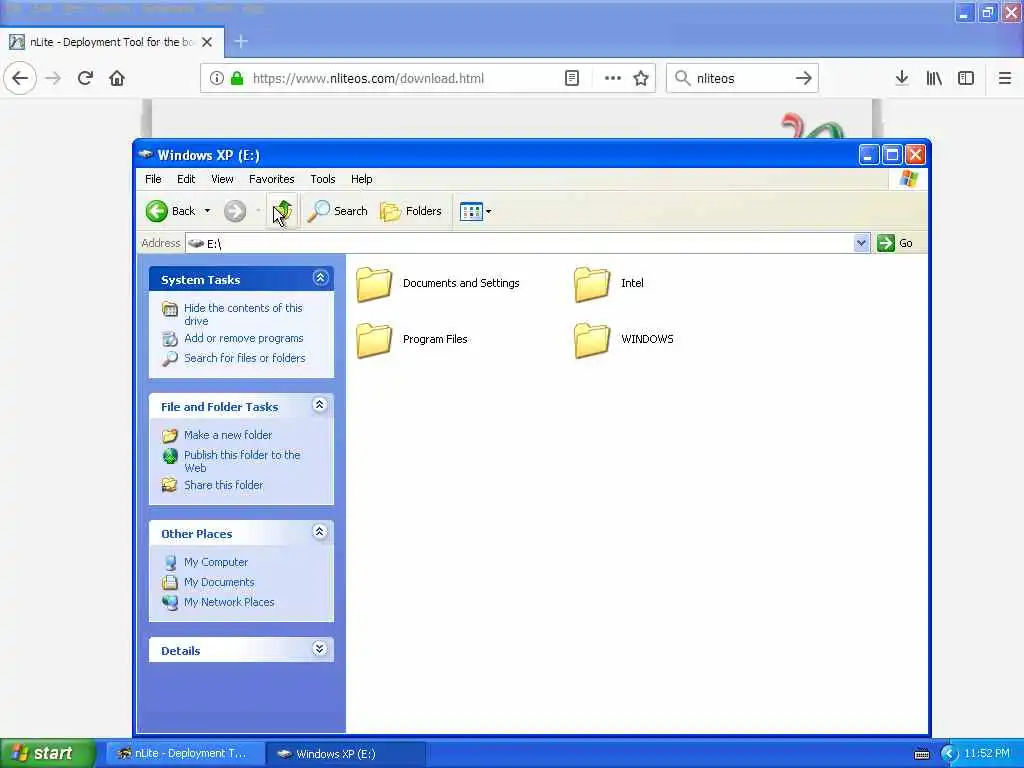
Task: Open the Back history dropdown arrow
Action: point(208,211)
